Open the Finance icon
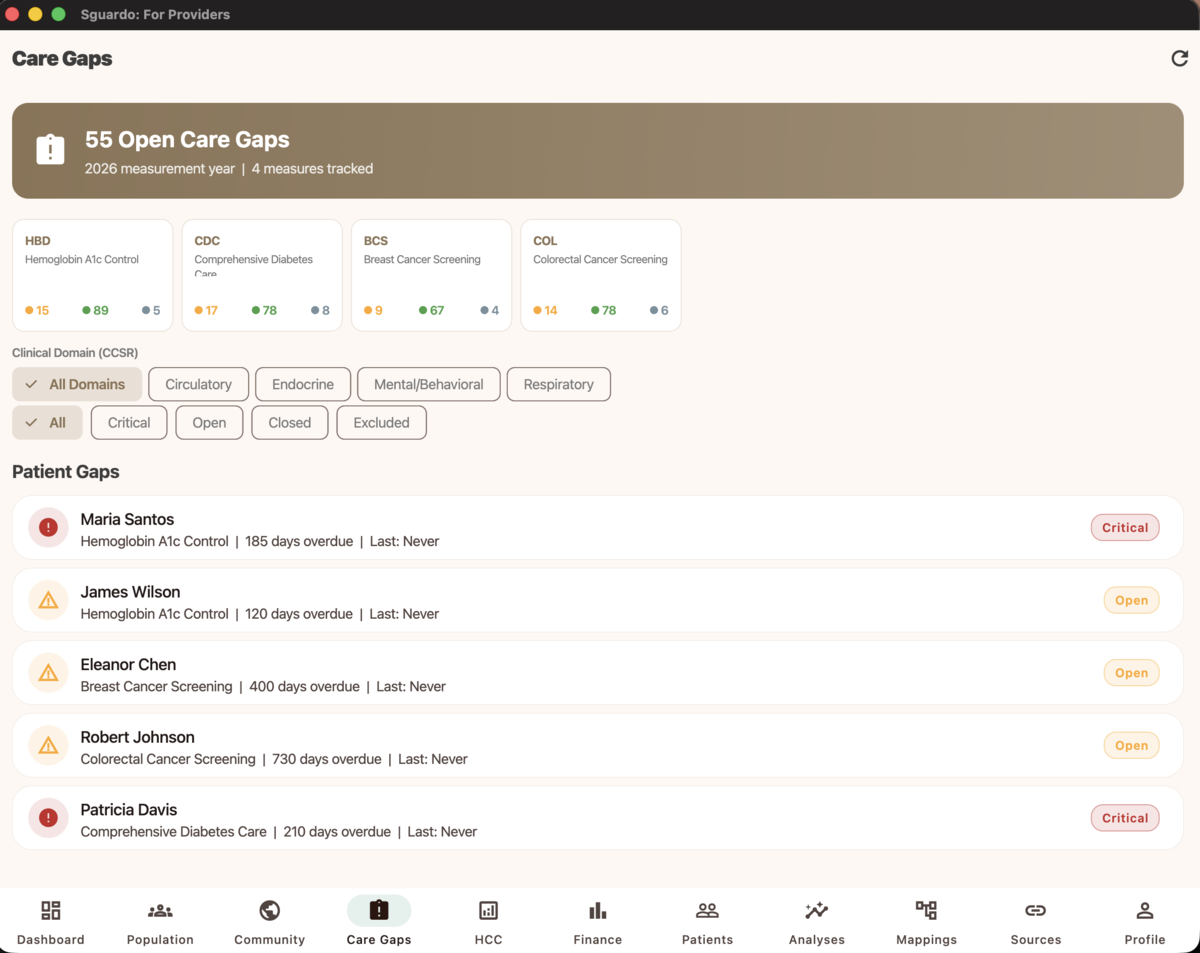 click(x=597, y=911)
